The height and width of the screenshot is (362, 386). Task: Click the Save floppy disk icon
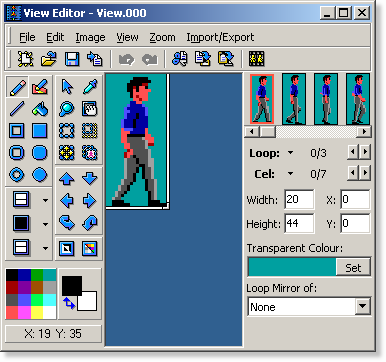click(72, 59)
